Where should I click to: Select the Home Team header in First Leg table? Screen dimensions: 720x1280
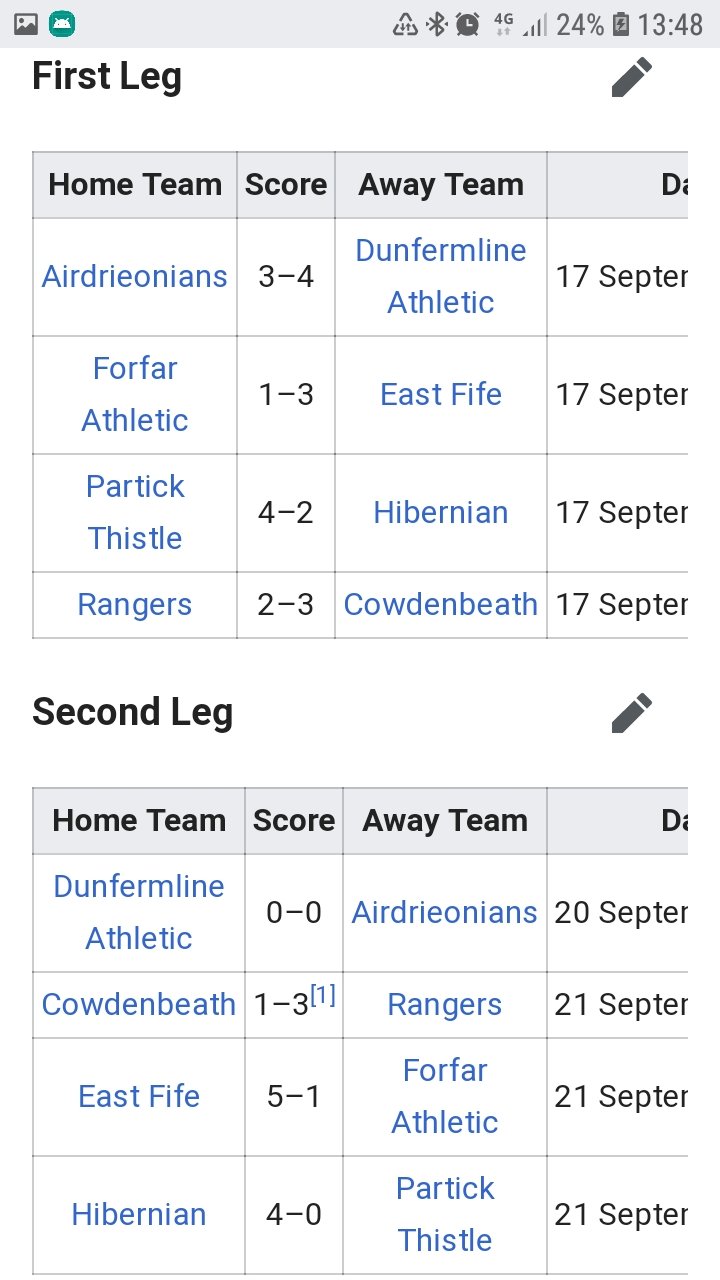point(135,185)
